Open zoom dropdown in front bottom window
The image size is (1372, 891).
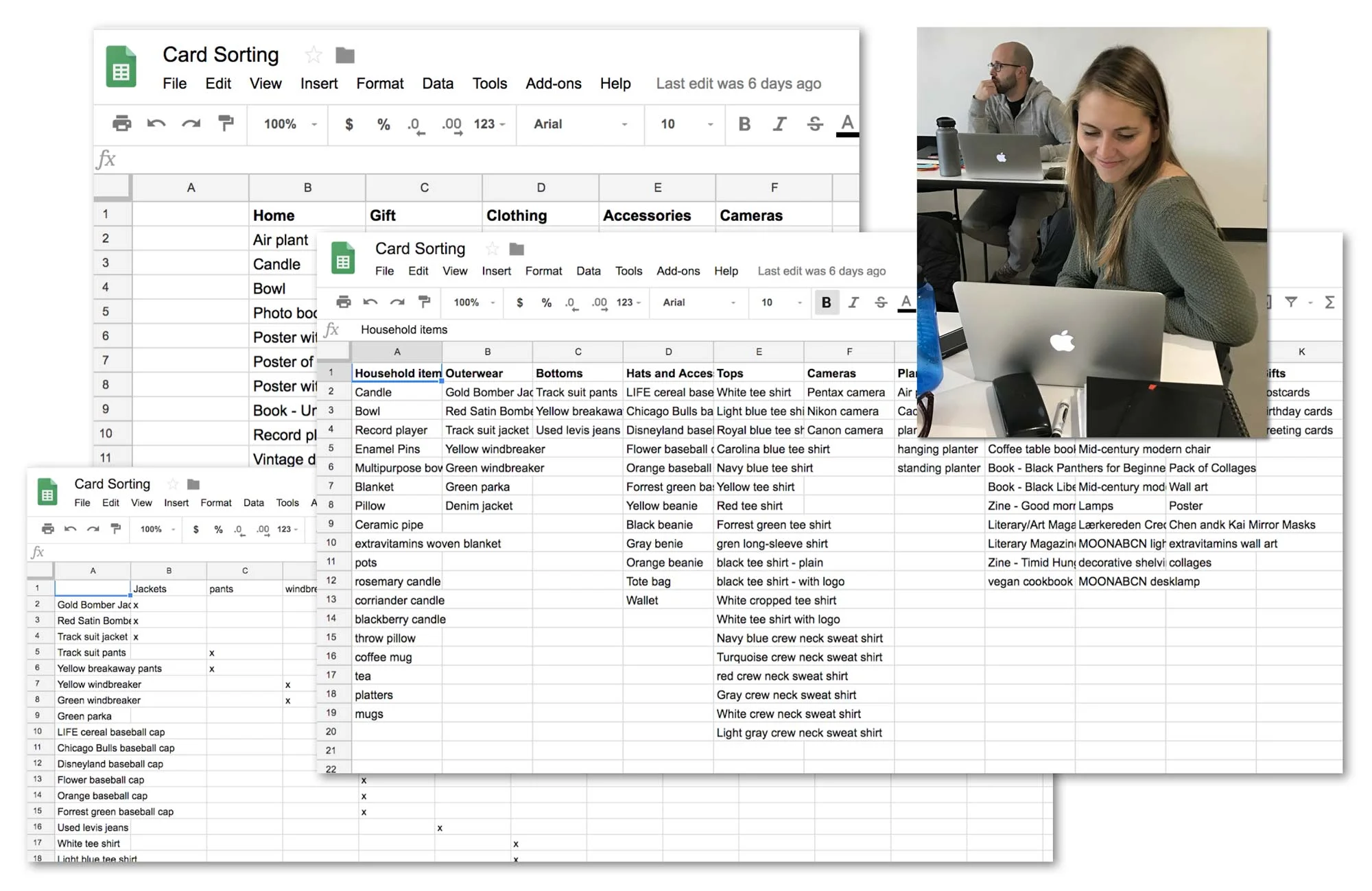coord(158,530)
